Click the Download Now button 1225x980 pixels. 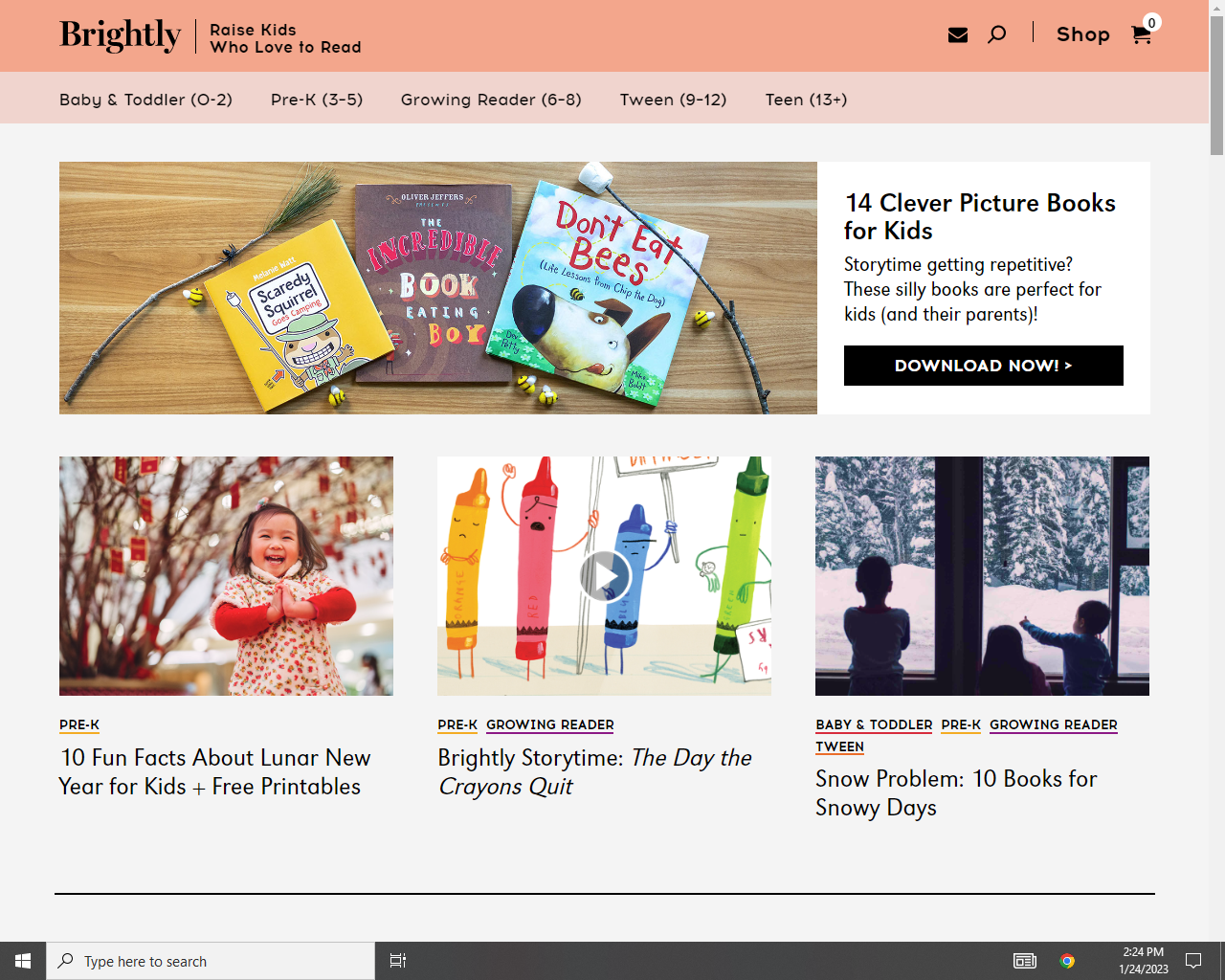click(x=983, y=366)
